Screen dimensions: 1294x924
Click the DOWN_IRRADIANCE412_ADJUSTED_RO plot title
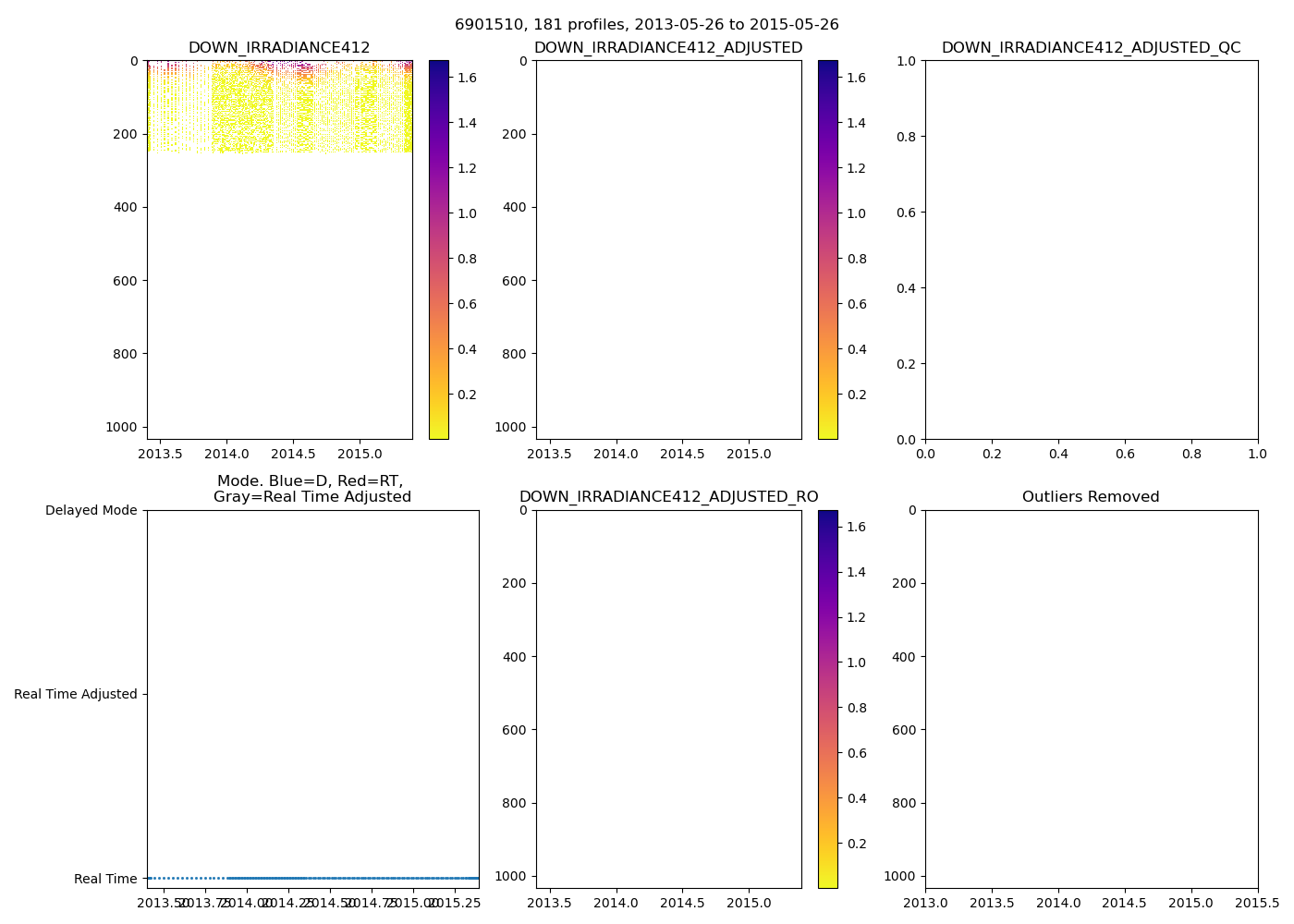(x=668, y=497)
